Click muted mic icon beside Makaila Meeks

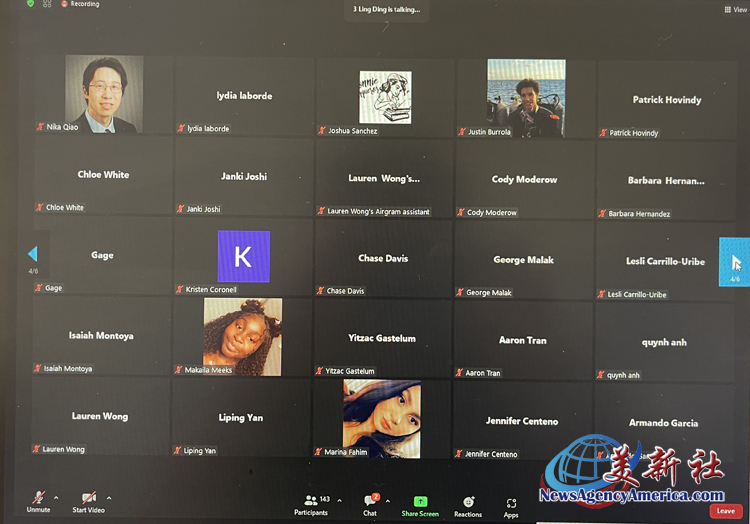click(x=178, y=370)
